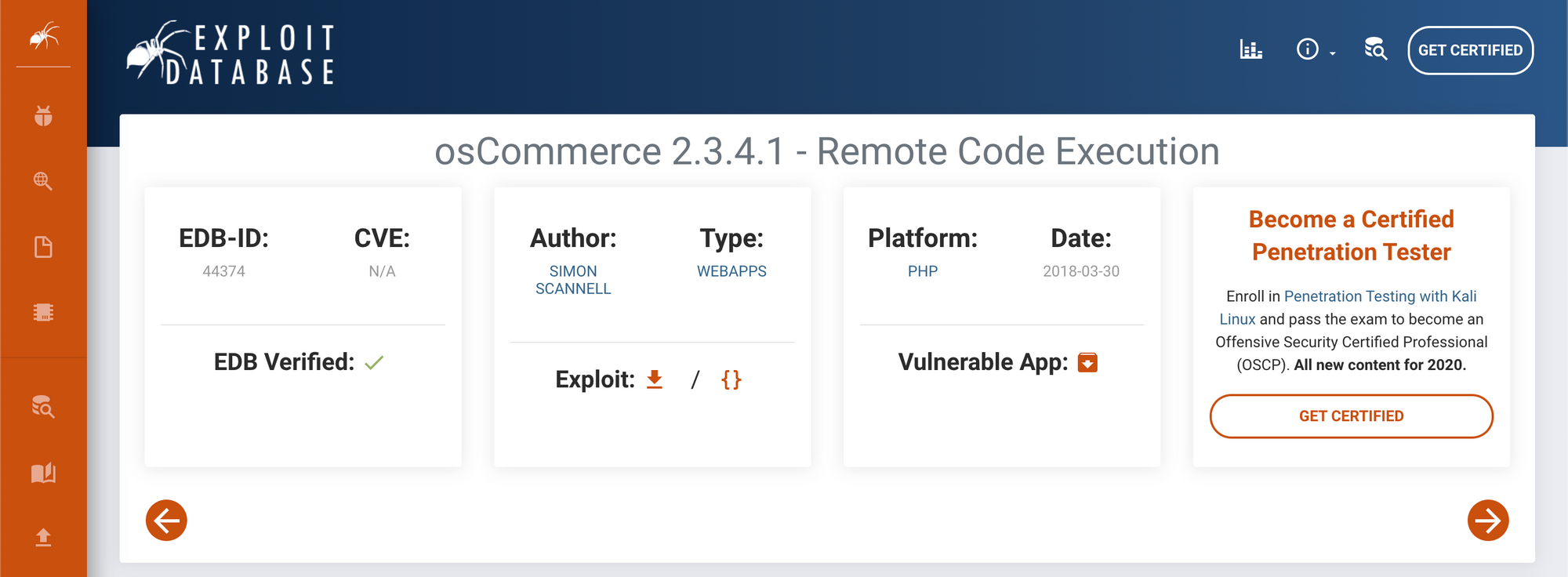Download the vulnerable app archive
Image resolution: width=1568 pixels, height=577 pixels.
(x=1087, y=362)
